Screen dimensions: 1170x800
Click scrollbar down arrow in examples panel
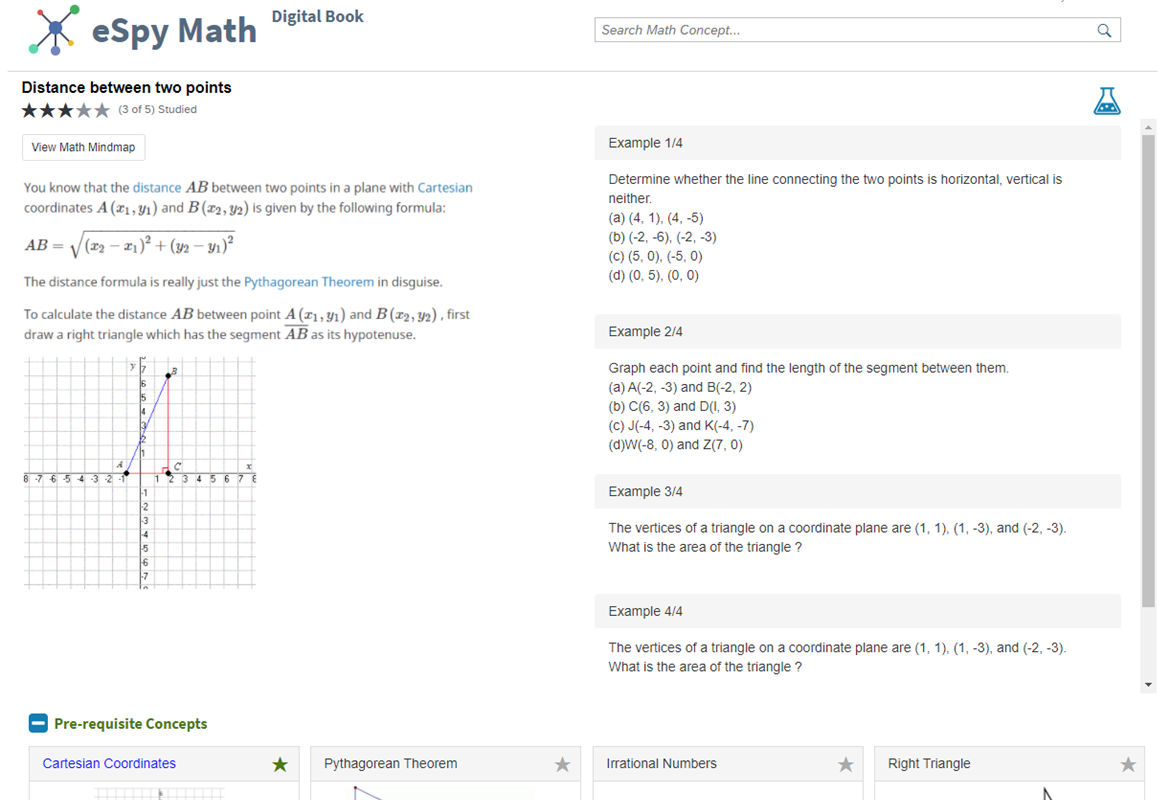(x=1148, y=685)
